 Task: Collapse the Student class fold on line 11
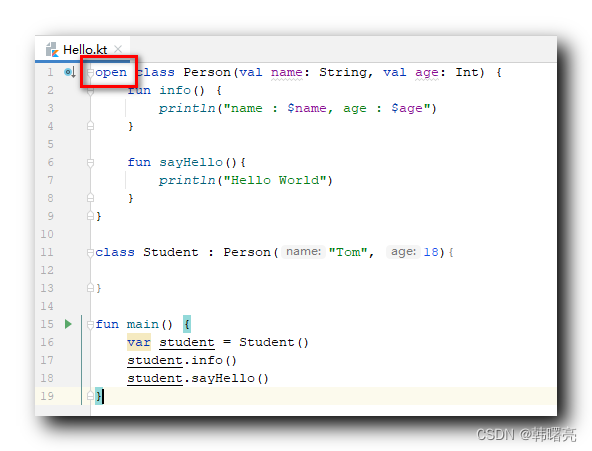pos(90,252)
